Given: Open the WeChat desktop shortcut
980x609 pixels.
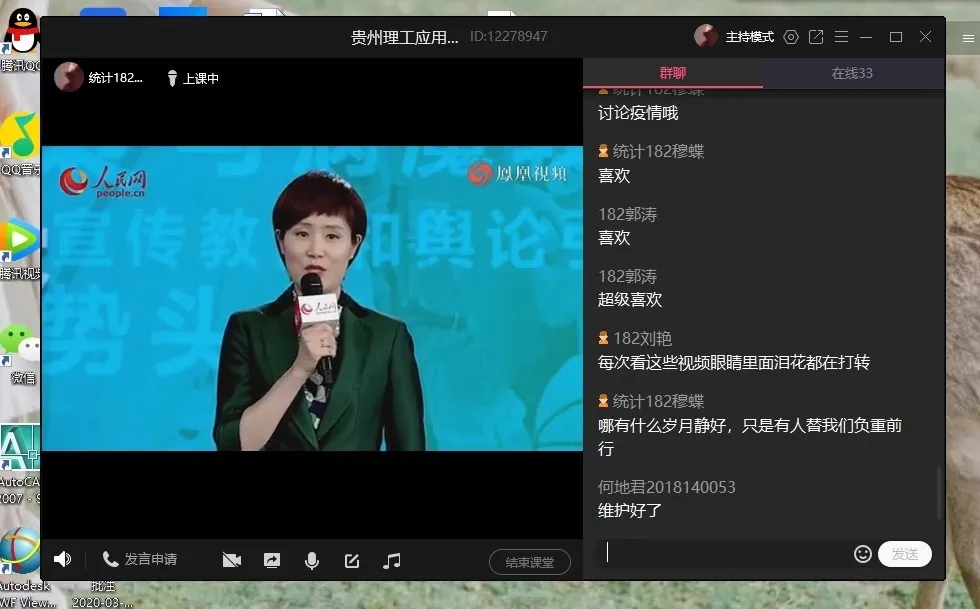Looking at the screenshot, I should [x=20, y=346].
